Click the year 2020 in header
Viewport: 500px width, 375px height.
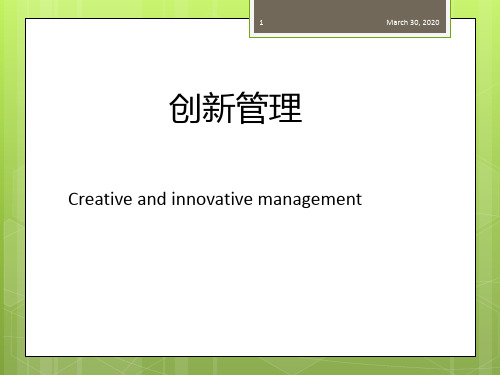pyautogui.click(x=431, y=22)
